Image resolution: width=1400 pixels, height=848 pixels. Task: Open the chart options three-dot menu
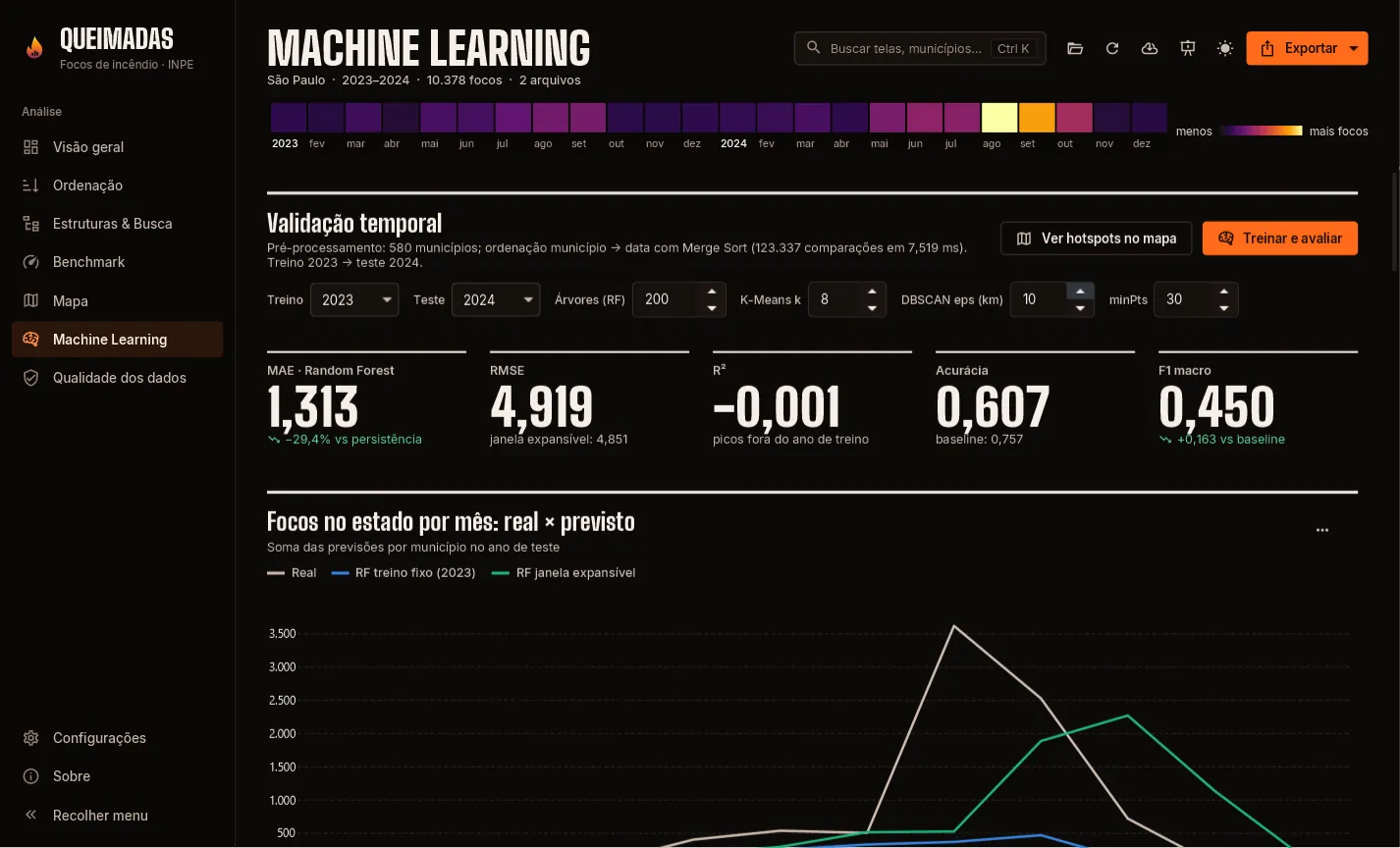pos(1322,530)
